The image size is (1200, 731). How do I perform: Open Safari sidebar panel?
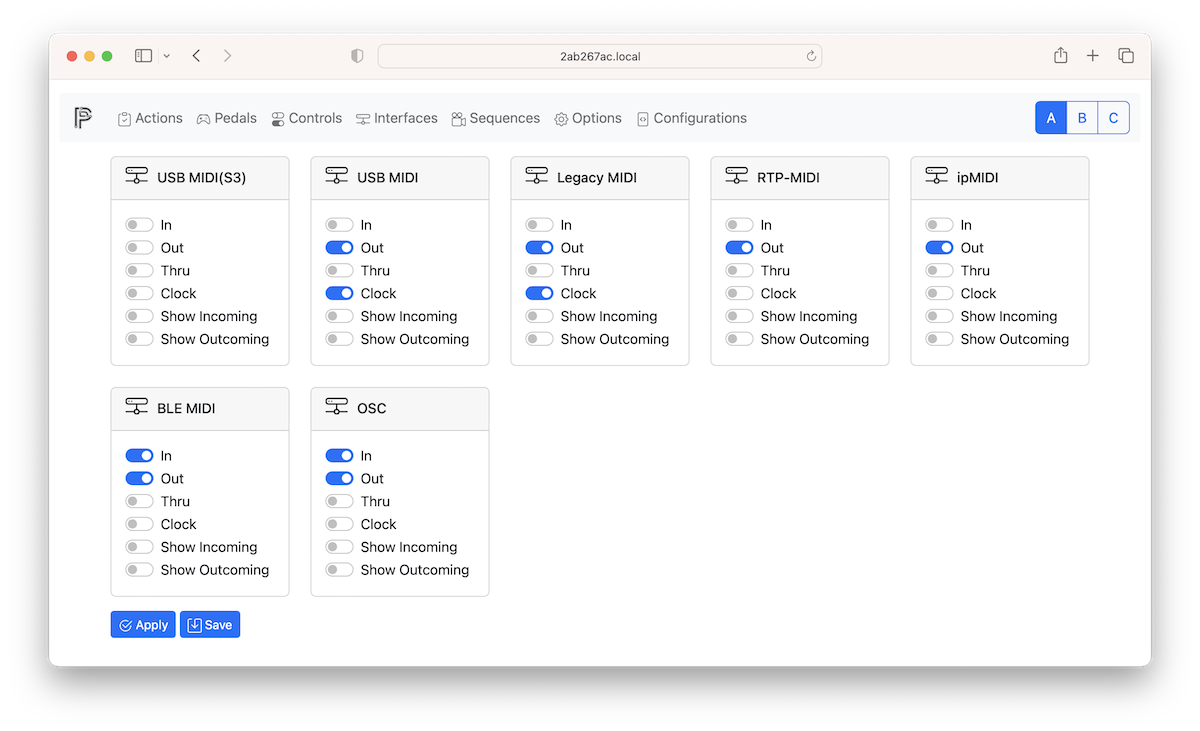[144, 56]
